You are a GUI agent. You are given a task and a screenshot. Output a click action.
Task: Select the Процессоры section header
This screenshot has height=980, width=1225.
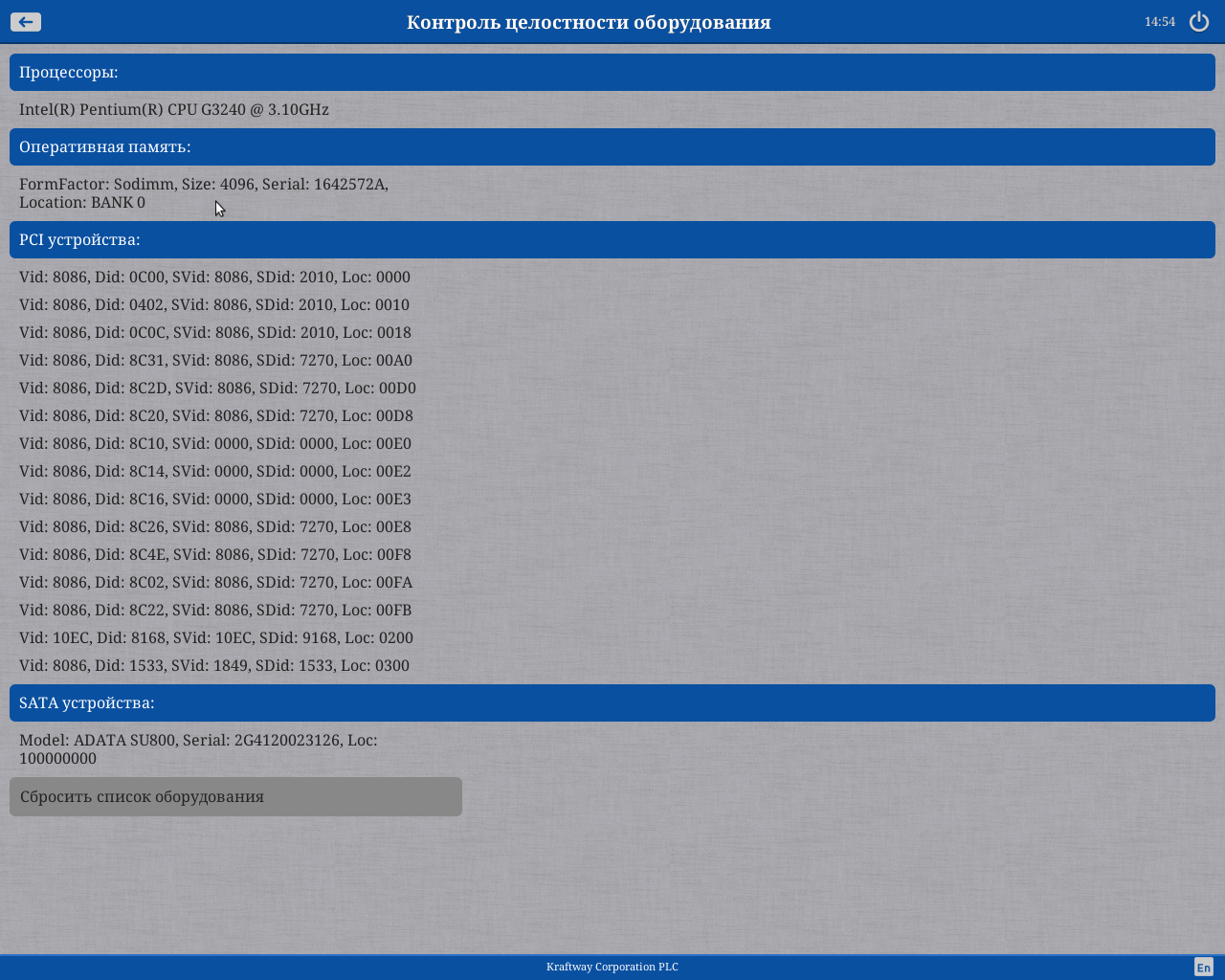click(x=612, y=72)
